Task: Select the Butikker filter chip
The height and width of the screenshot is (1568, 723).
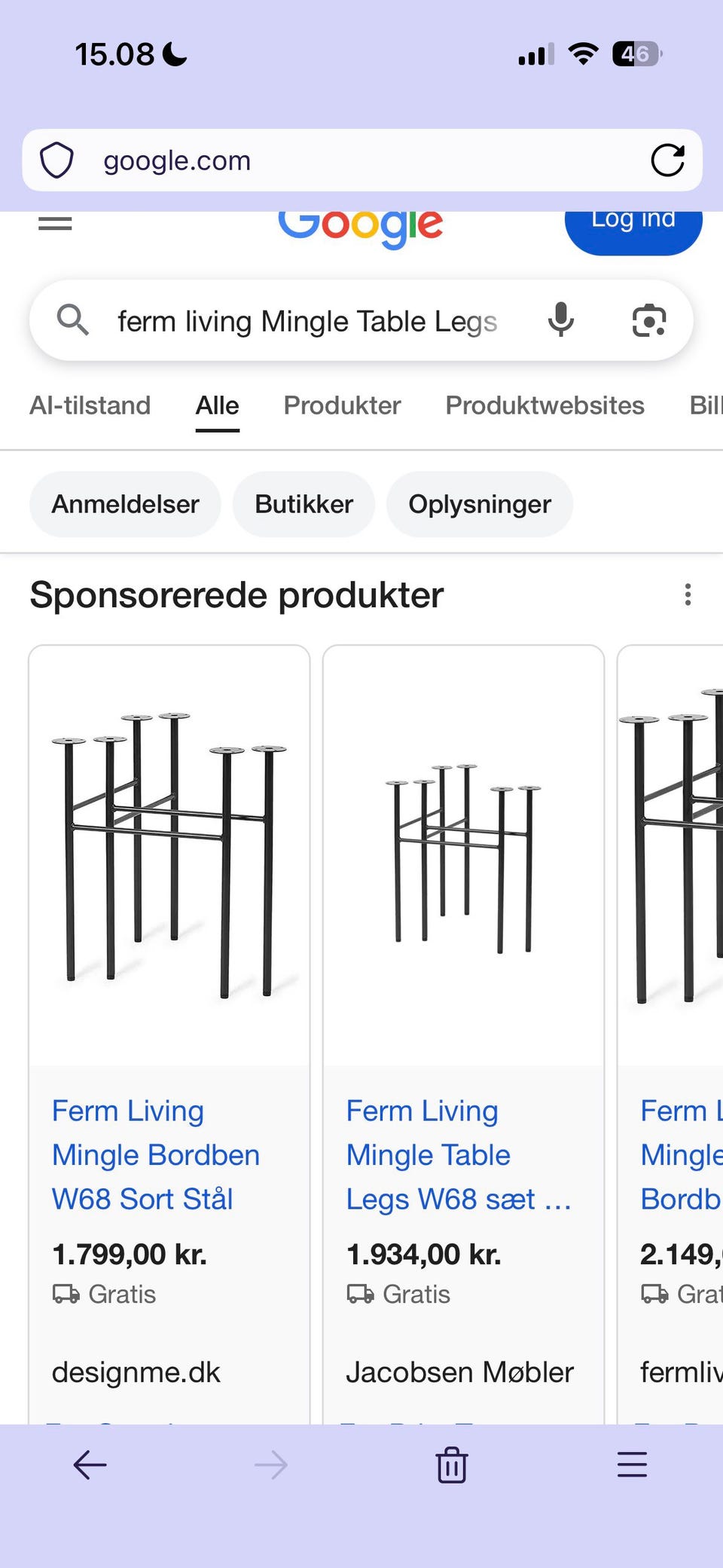Action: click(304, 504)
